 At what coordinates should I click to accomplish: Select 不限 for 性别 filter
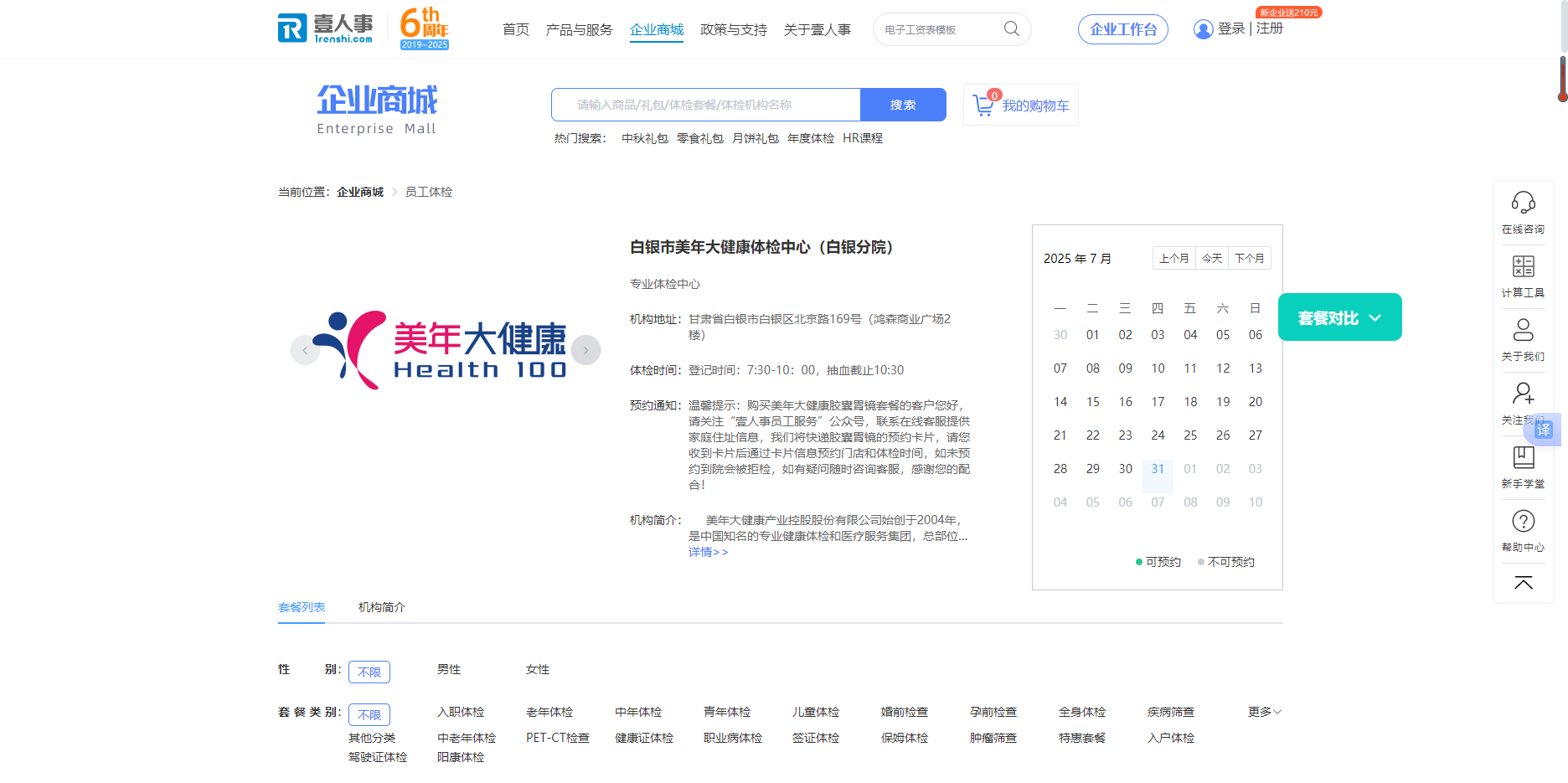(x=369, y=672)
